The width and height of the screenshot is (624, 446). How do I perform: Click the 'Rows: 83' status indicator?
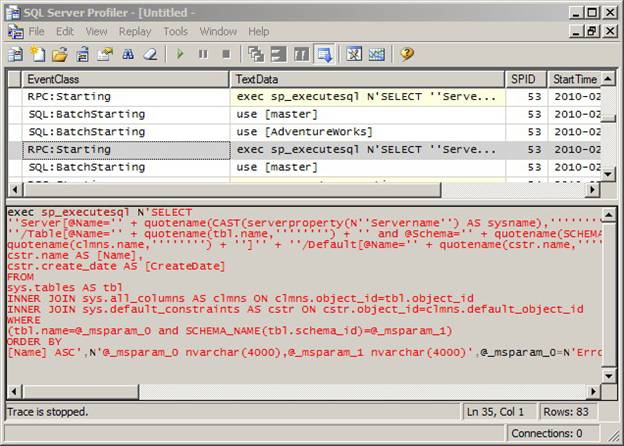tap(566, 412)
